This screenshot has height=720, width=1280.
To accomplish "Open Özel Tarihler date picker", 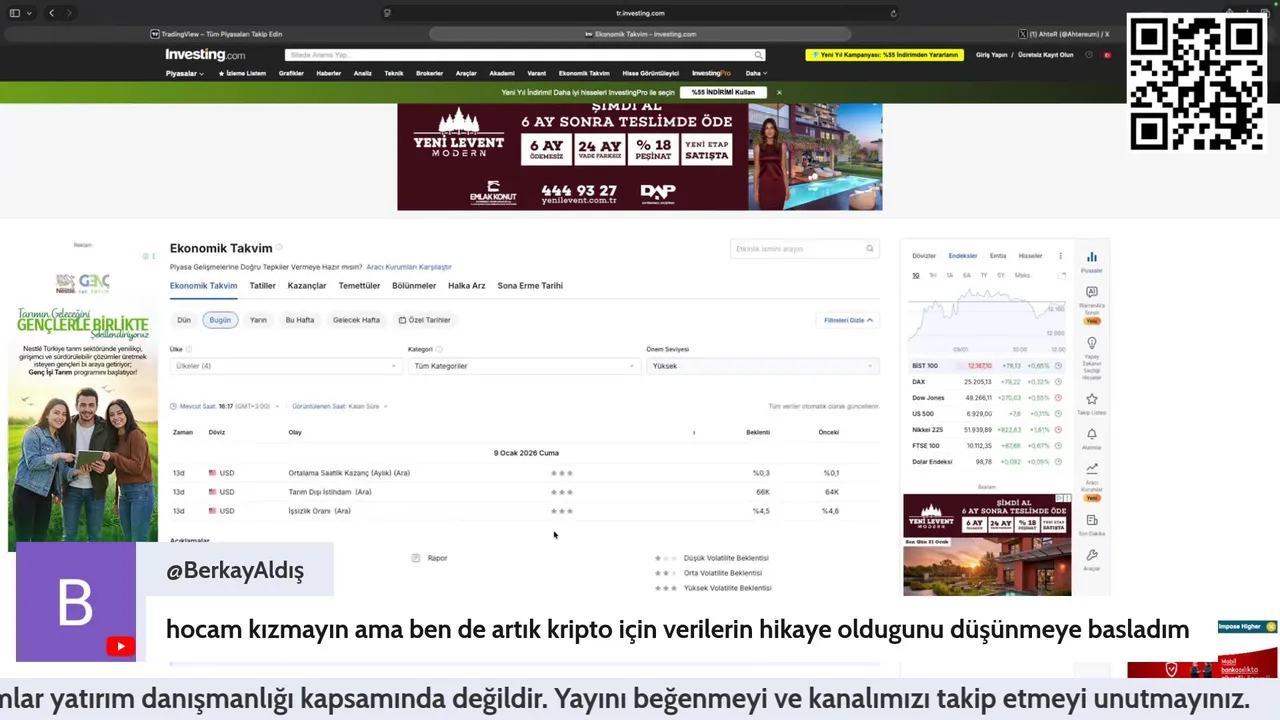I will coord(425,320).
